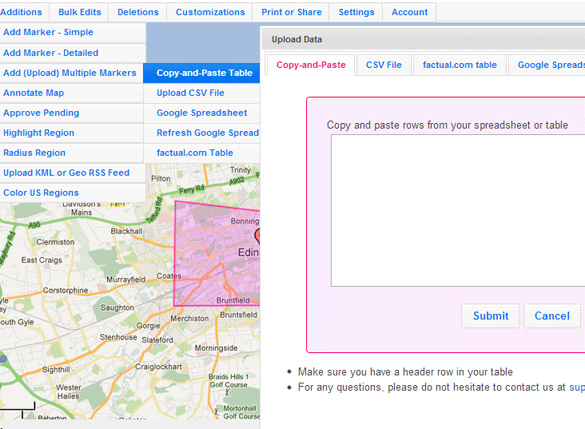Click the support contact link
The image size is (585, 429).
(x=577, y=388)
